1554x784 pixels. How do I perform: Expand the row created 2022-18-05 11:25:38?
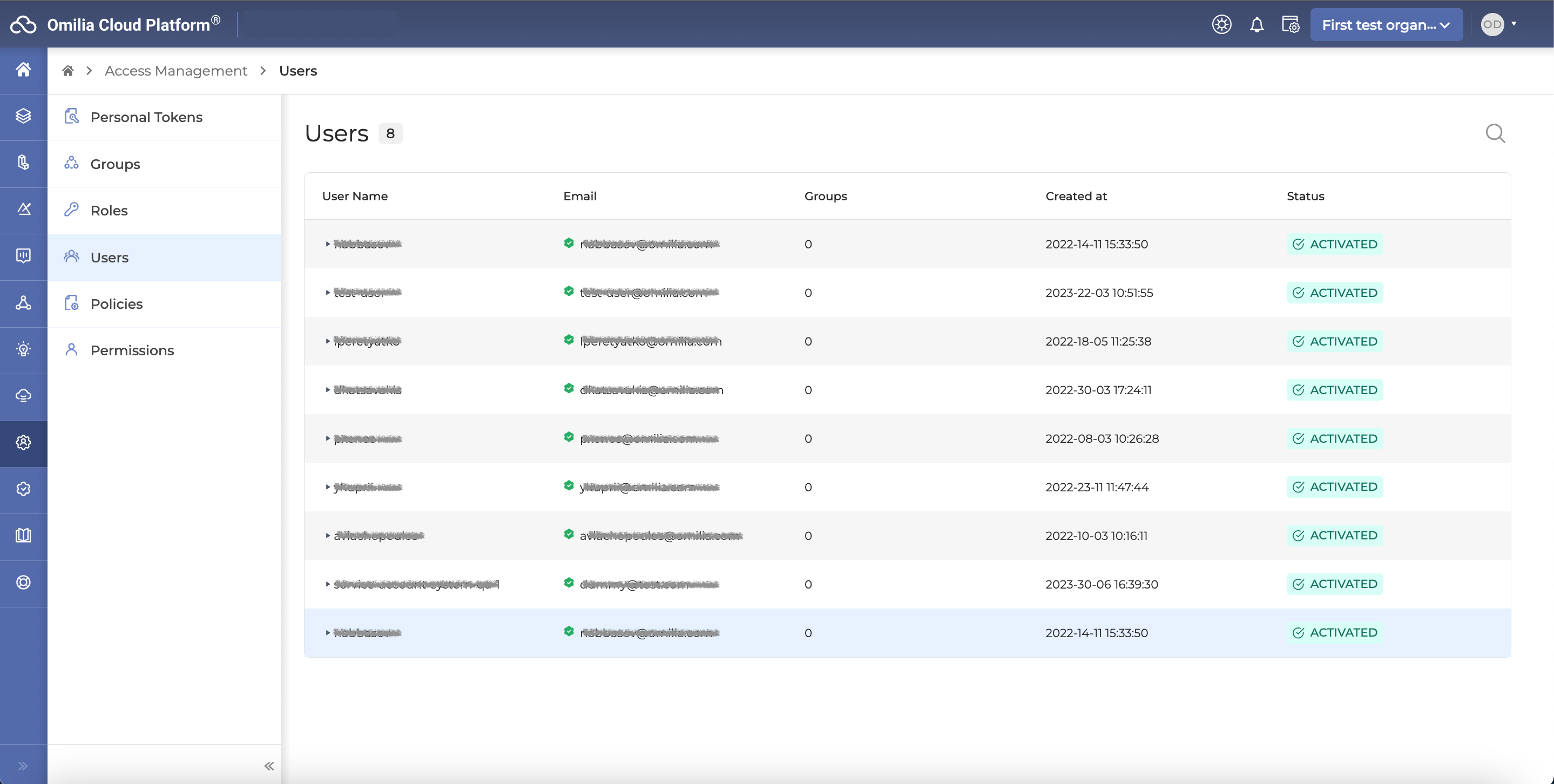click(x=328, y=341)
